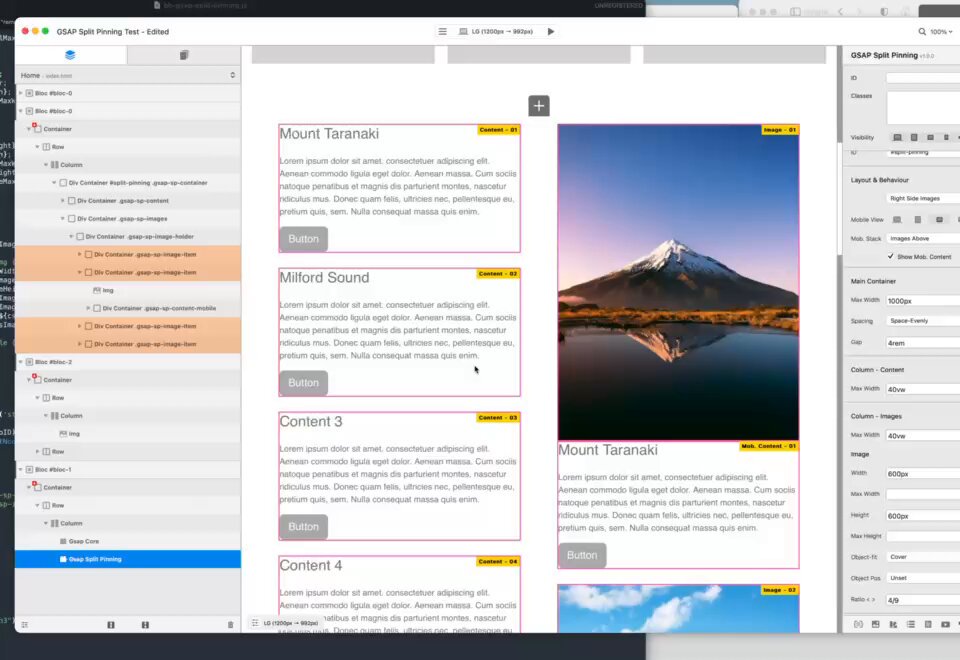
Task: Select the Mount Taranaki mountain image
Action: tap(678, 282)
